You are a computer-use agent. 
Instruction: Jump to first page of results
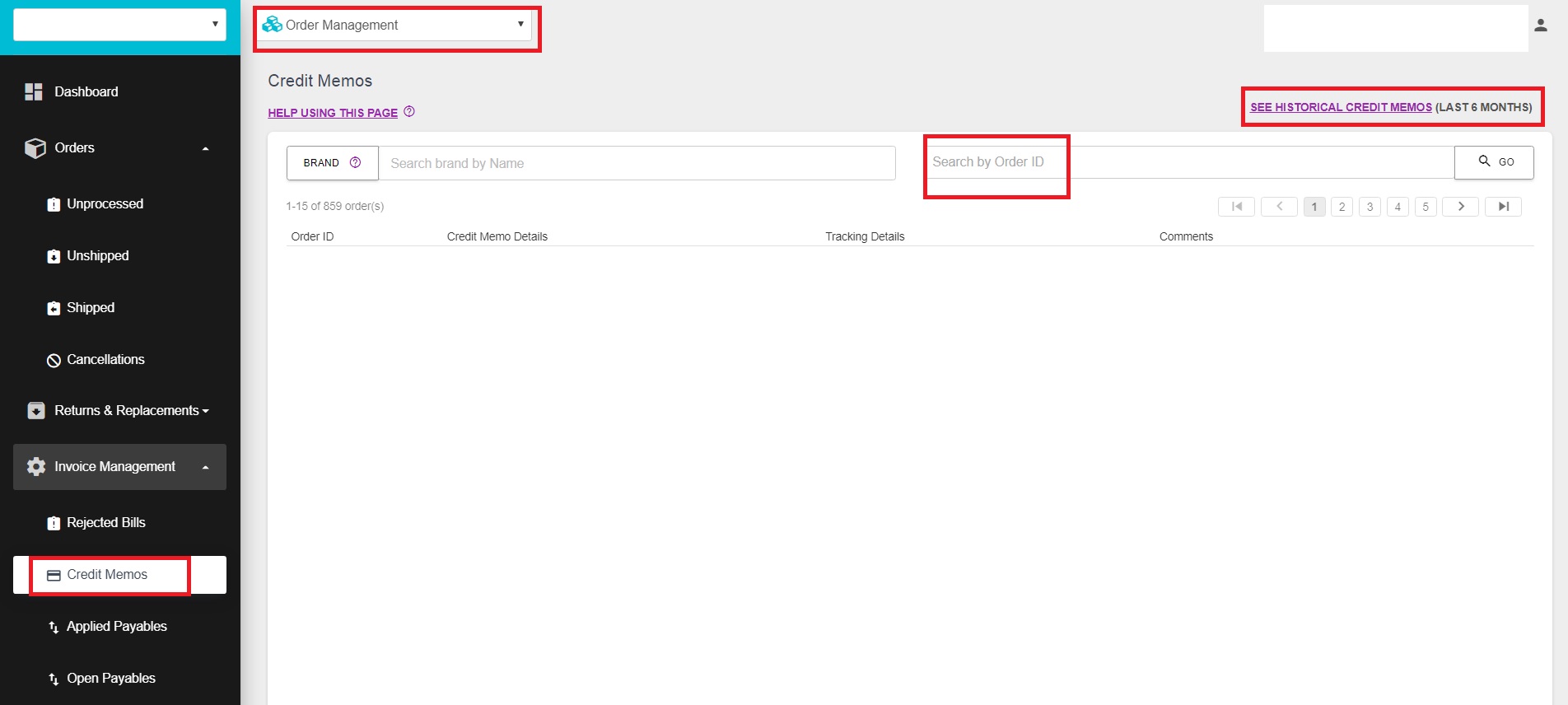coord(1236,207)
